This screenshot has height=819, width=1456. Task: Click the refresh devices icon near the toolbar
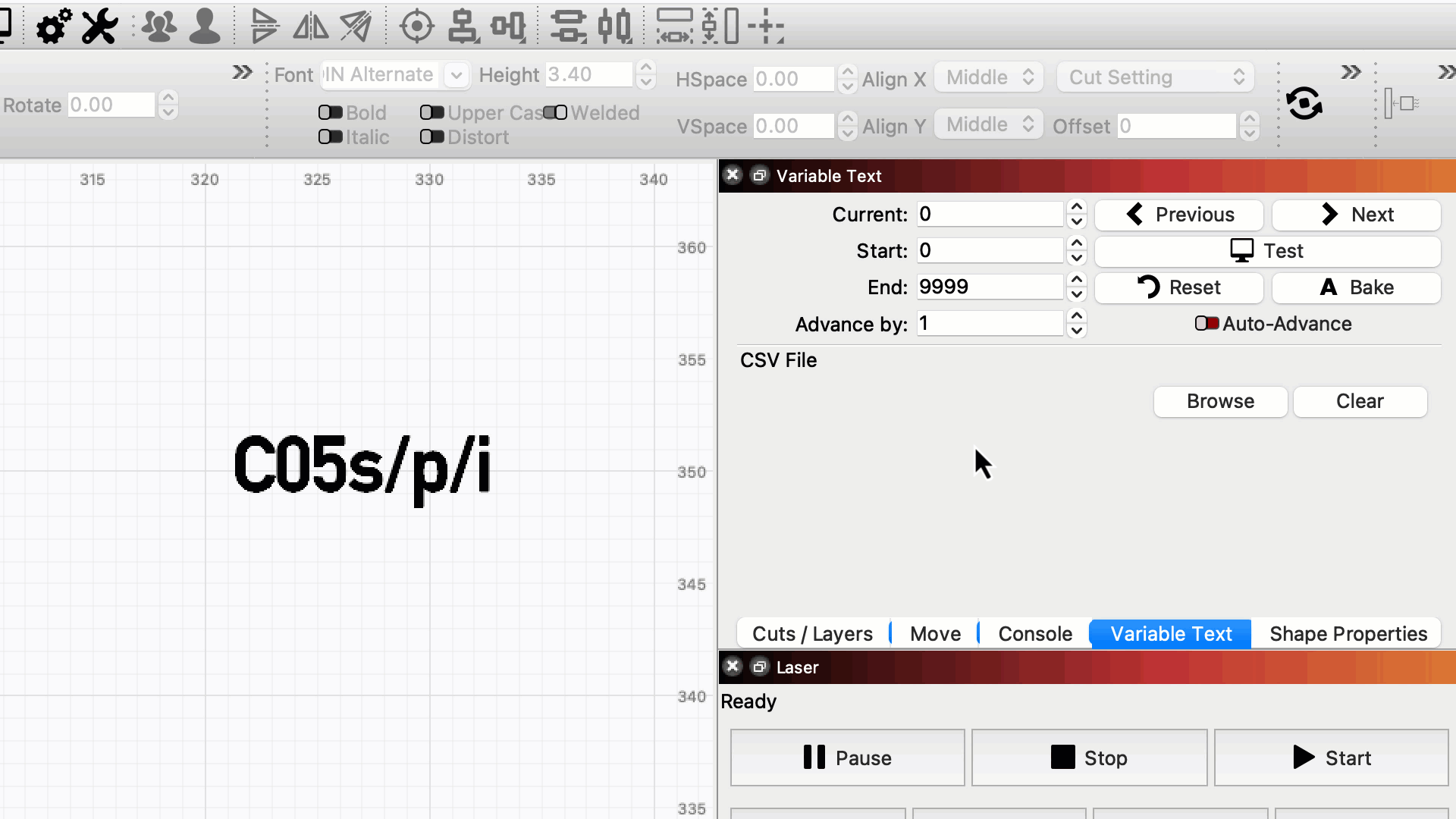[x=1306, y=102]
